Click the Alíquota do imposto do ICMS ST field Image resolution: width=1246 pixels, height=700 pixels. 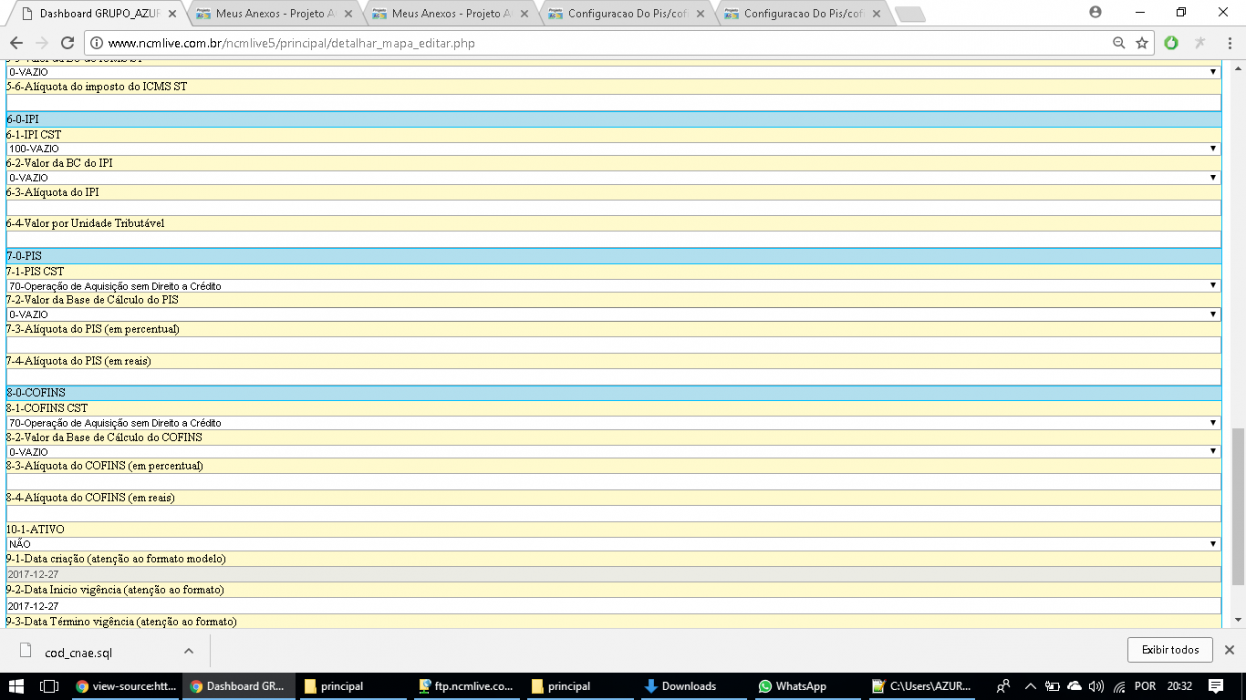pos(613,102)
